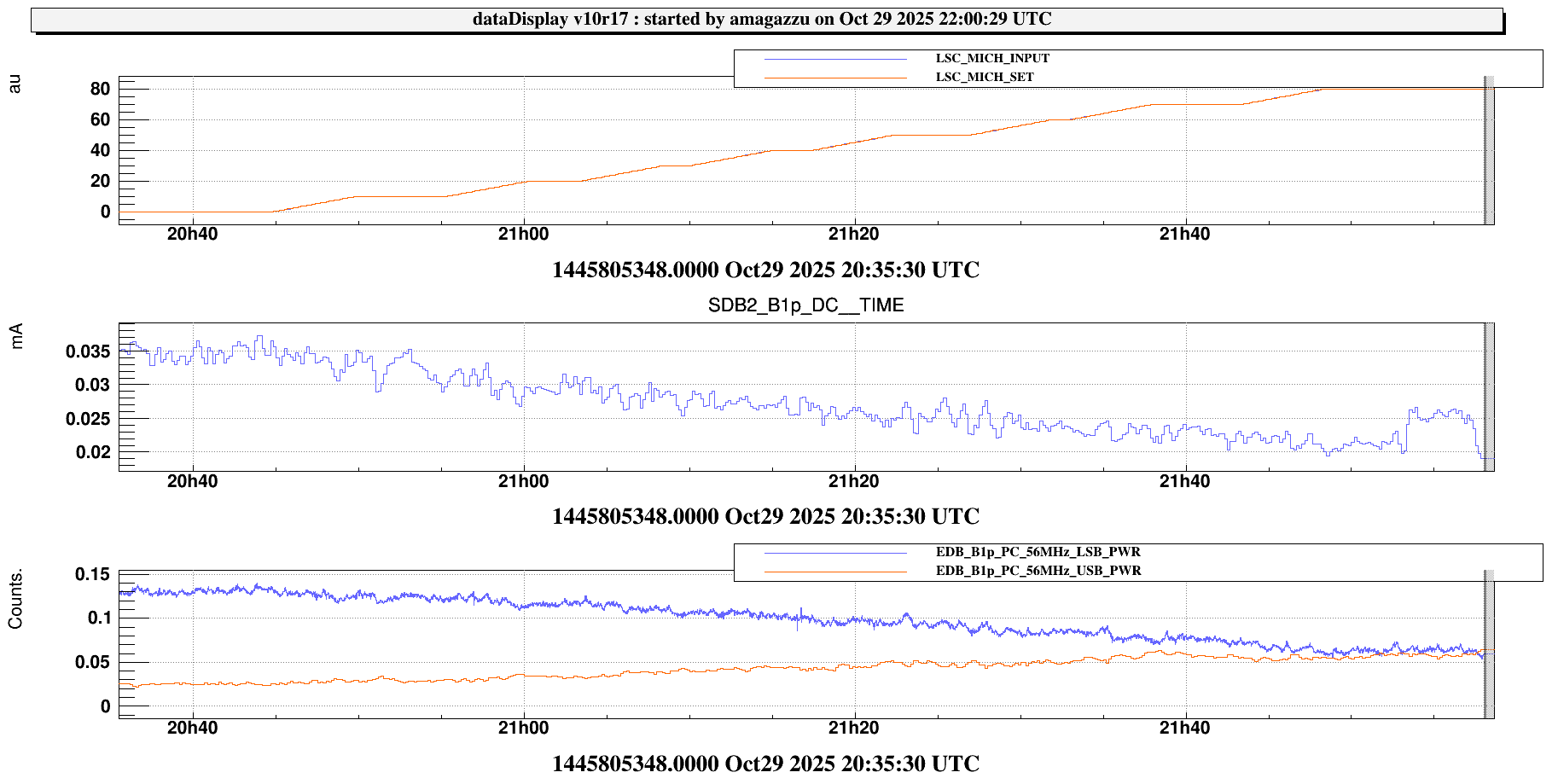The height and width of the screenshot is (784, 1558).
Task: Click the 20h40 tick label on top plot
Action: pyautogui.click(x=192, y=235)
